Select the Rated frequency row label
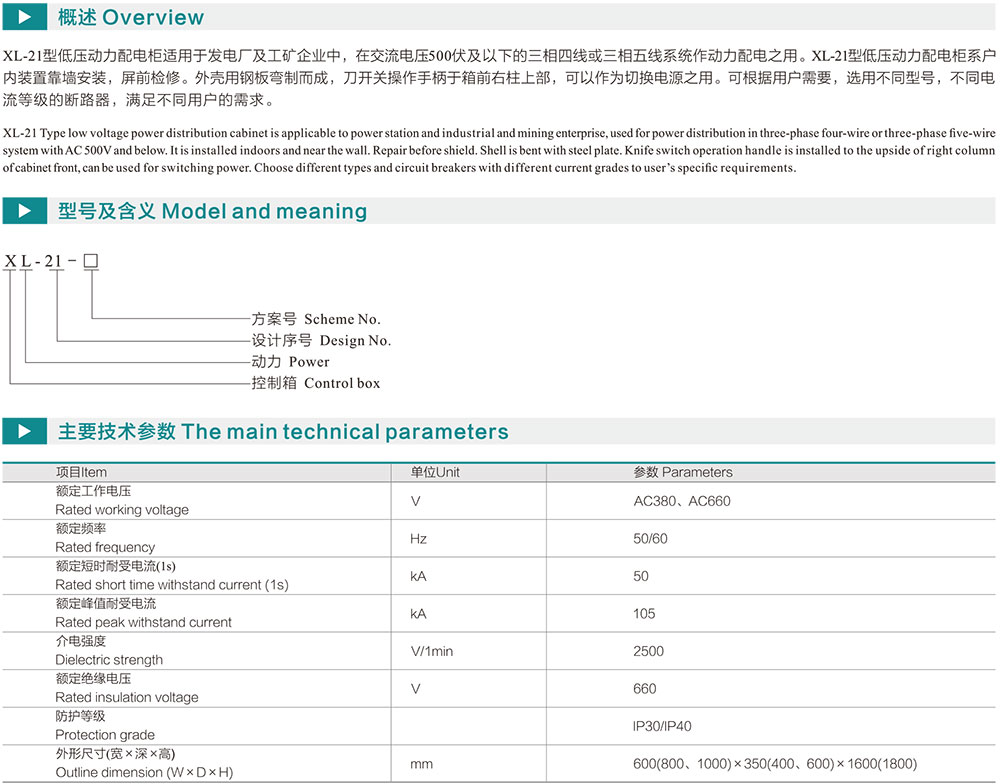This screenshot has width=1000, height=784. [105, 547]
